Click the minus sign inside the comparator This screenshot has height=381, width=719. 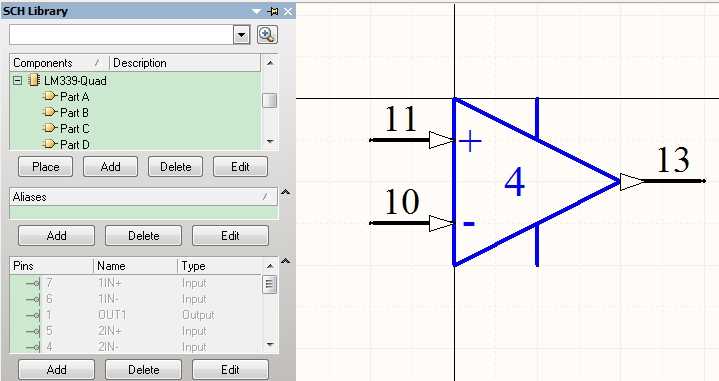[x=469, y=224]
